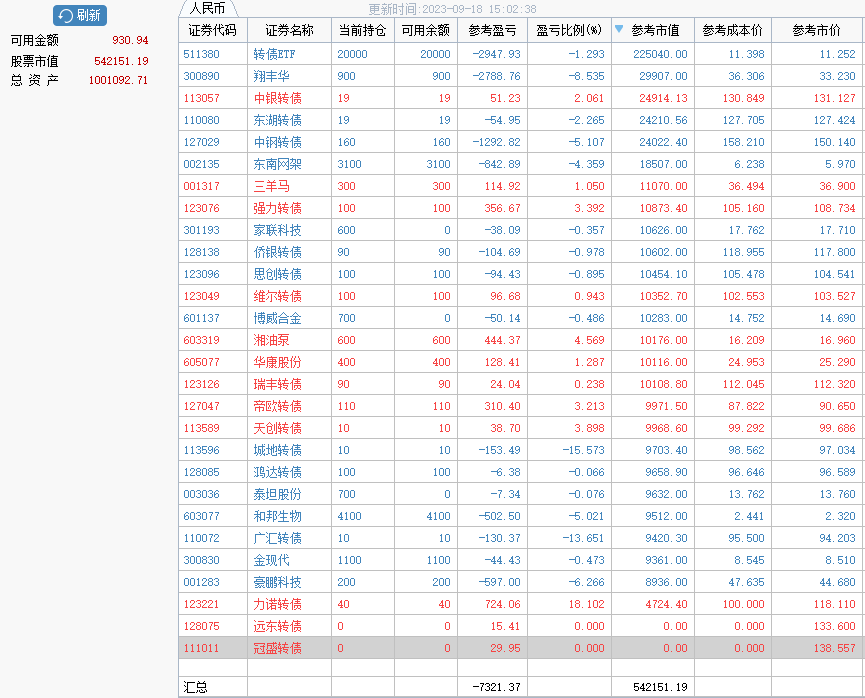Click the 刷新 refresh button
Viewport: 865px width, 698px height.
pos(80,15)
